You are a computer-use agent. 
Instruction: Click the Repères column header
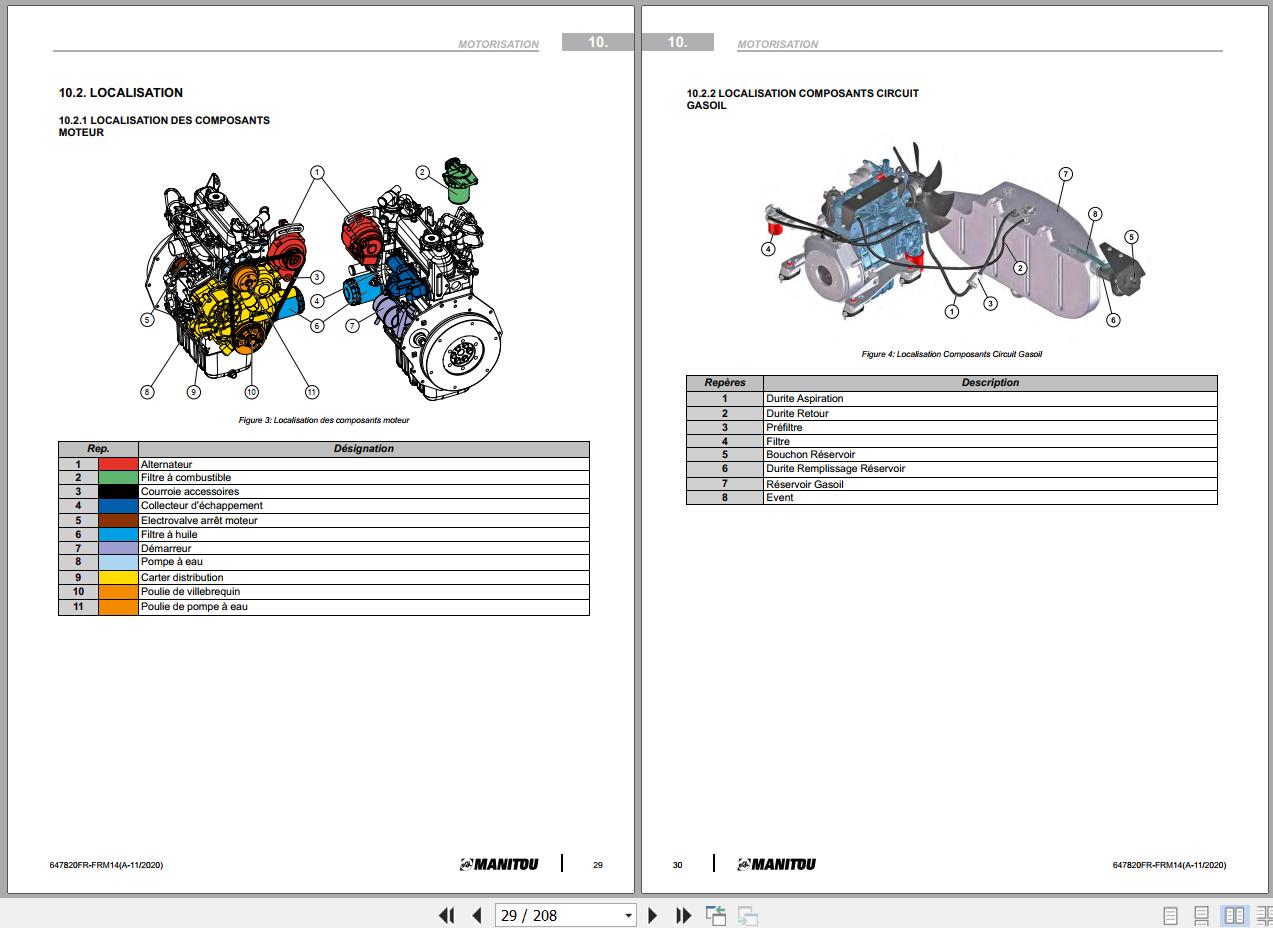725,383
